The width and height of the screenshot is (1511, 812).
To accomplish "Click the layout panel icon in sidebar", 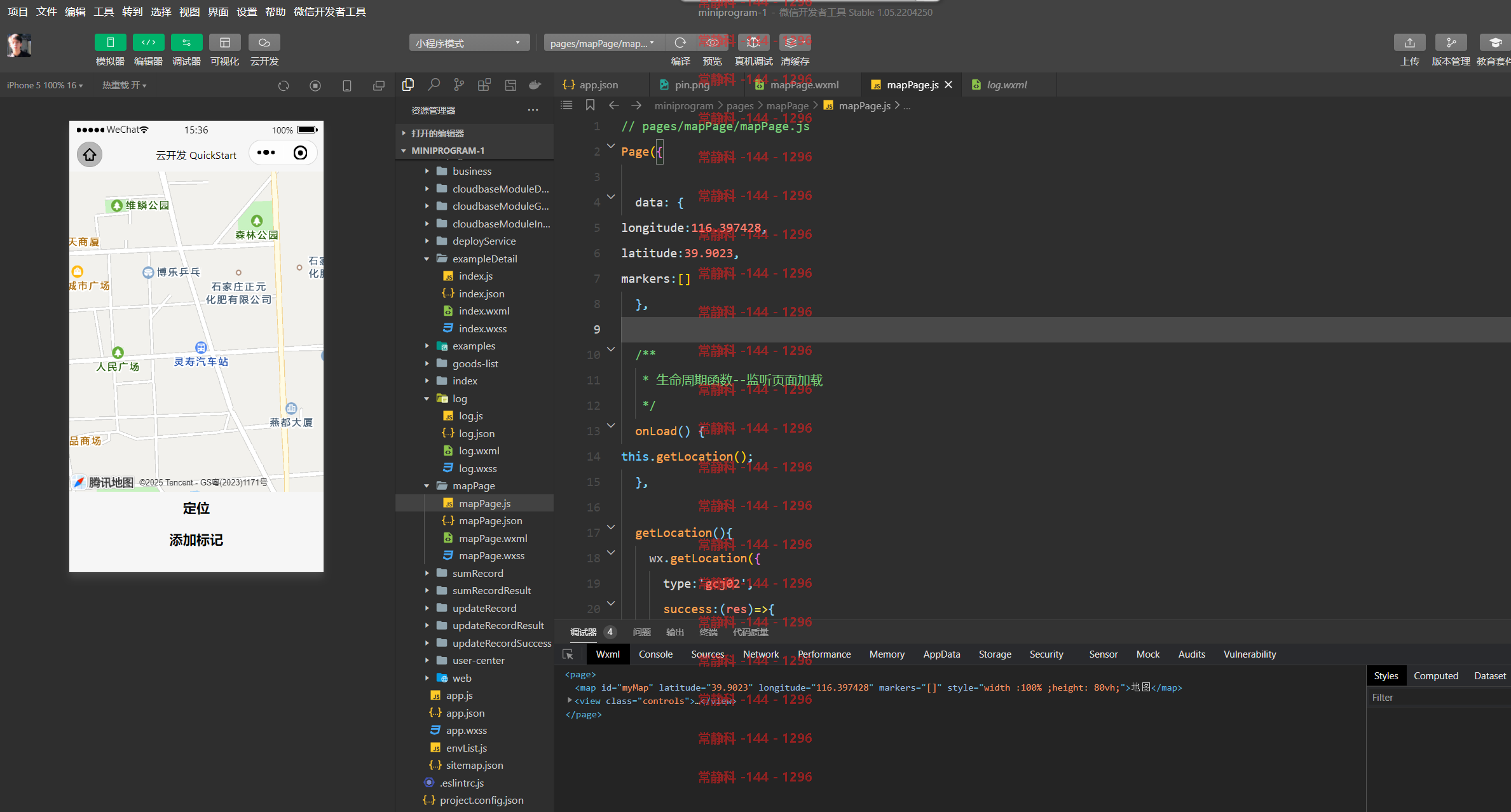I will pos(510,85).
